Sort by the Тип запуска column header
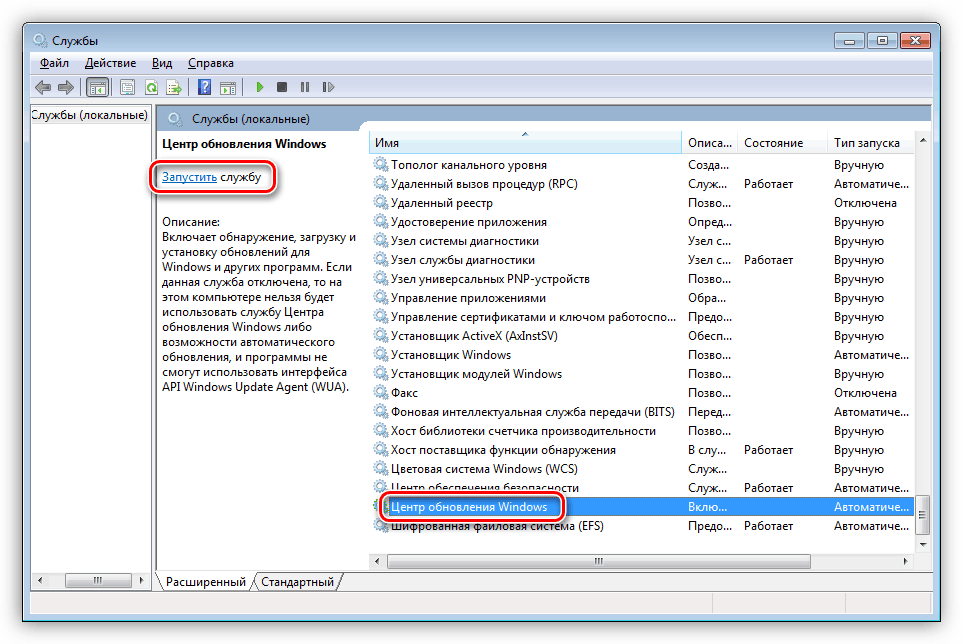 point(870,142)
